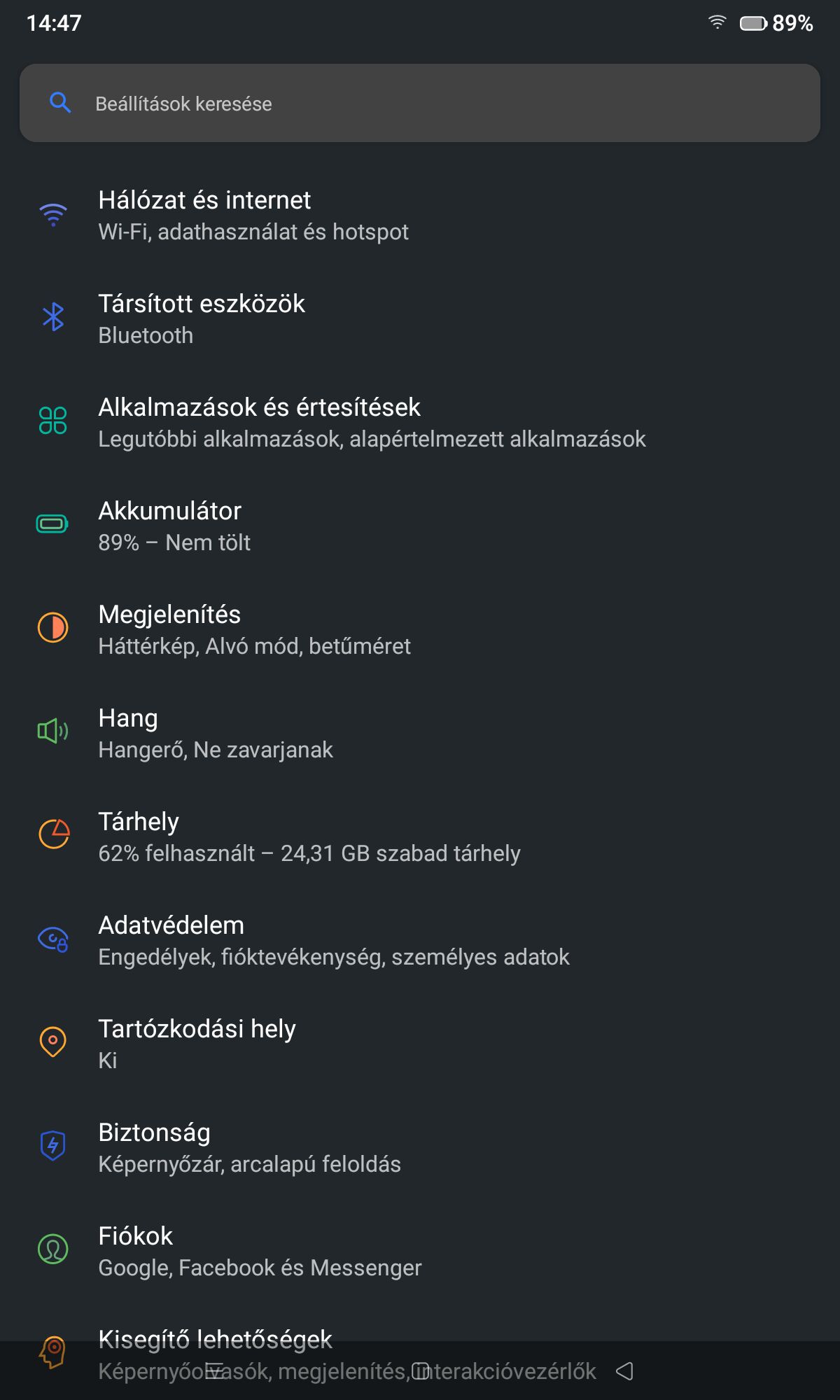The image size is (840, 1400).
Task: Tap the location pin icon
Action: (x=53, y=1042)
